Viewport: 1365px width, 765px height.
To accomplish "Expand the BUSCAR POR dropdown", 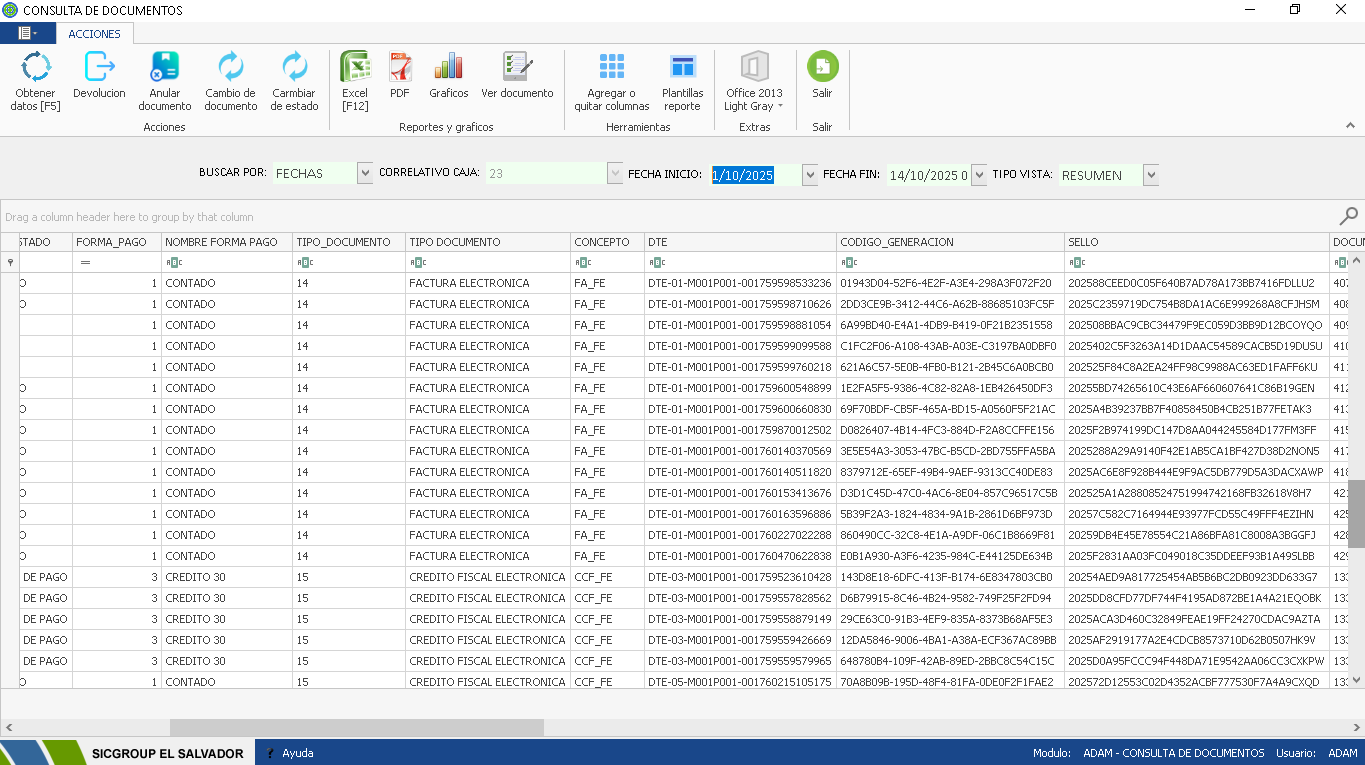I will click(365, 174).
